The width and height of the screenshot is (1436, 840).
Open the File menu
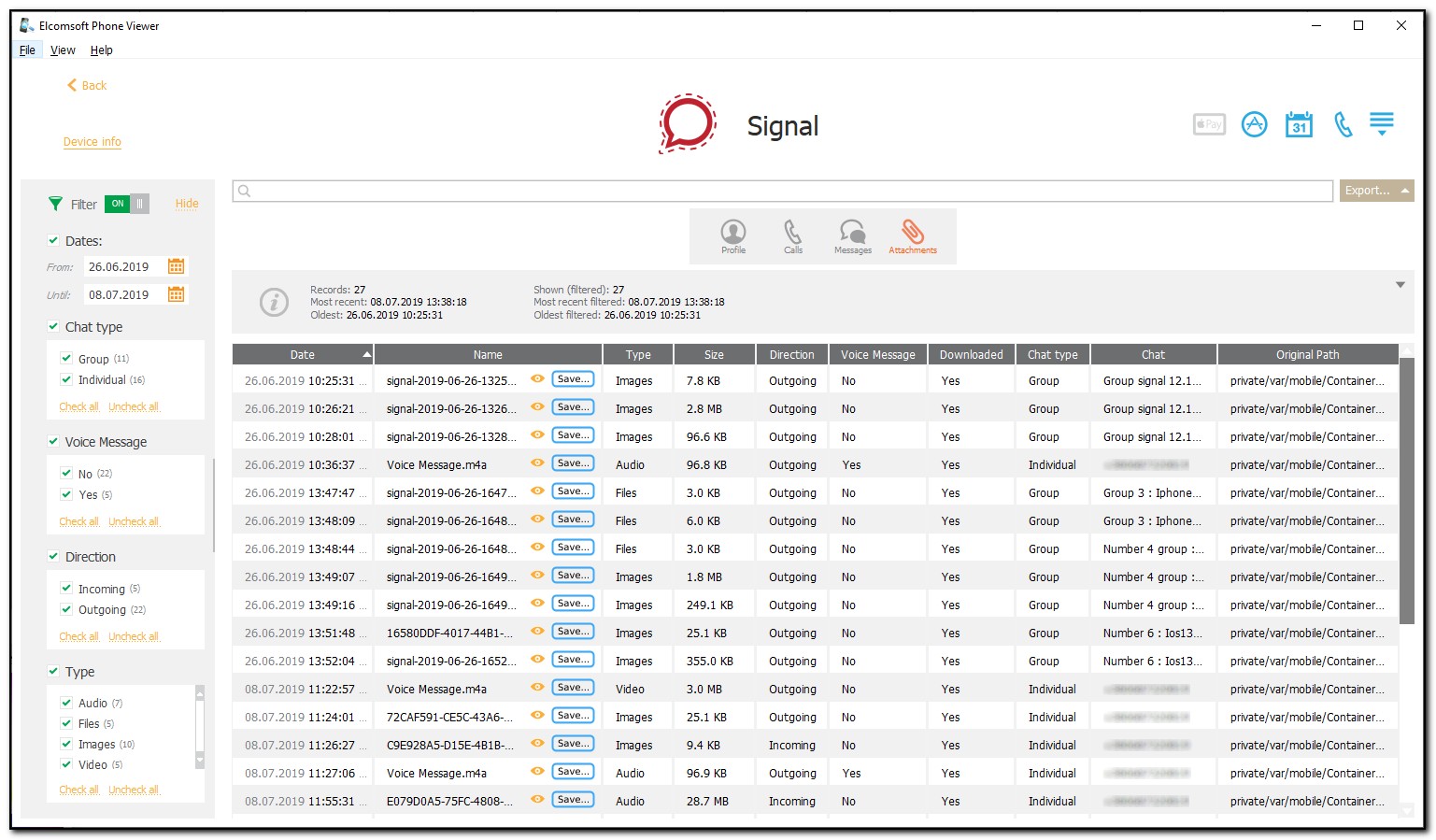coord(27,50)
